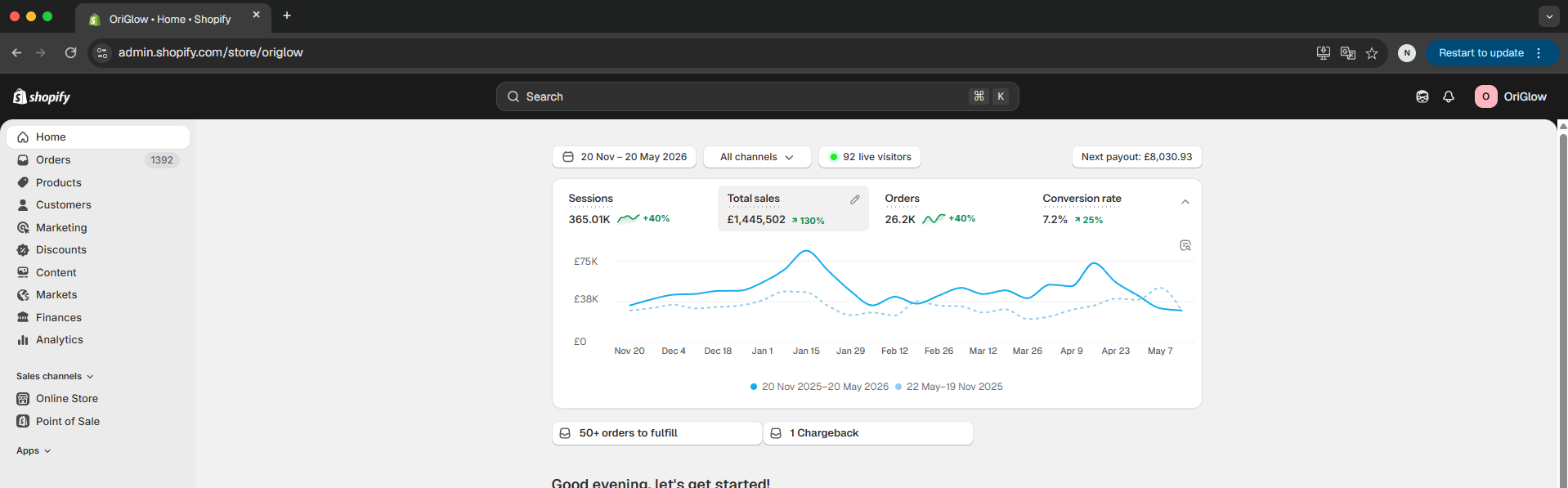This screenshot has height=488, width=1568.
Task: Open the notifications bell
Action: tap(1449, 96)
